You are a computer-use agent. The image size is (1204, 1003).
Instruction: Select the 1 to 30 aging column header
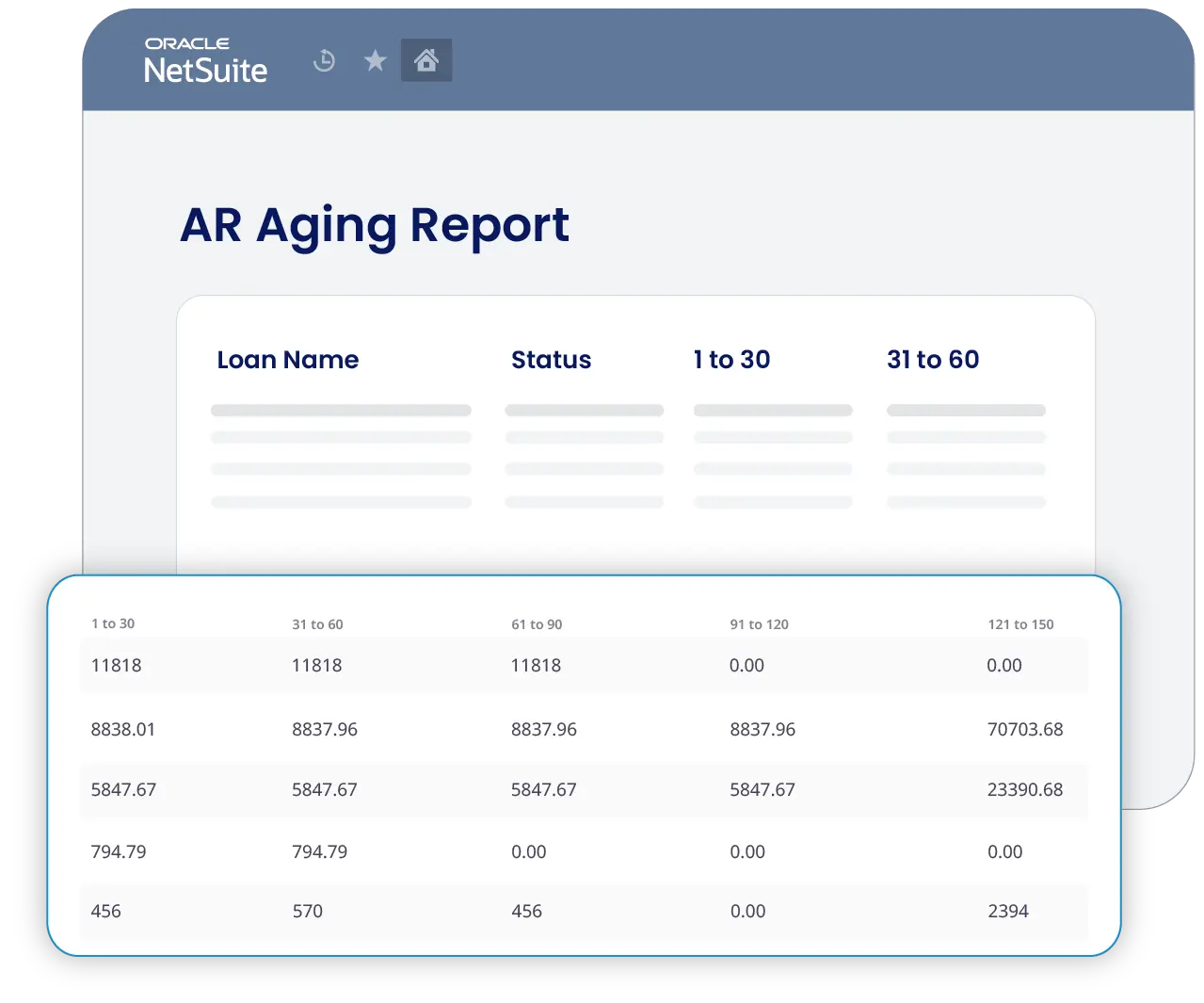731,360
